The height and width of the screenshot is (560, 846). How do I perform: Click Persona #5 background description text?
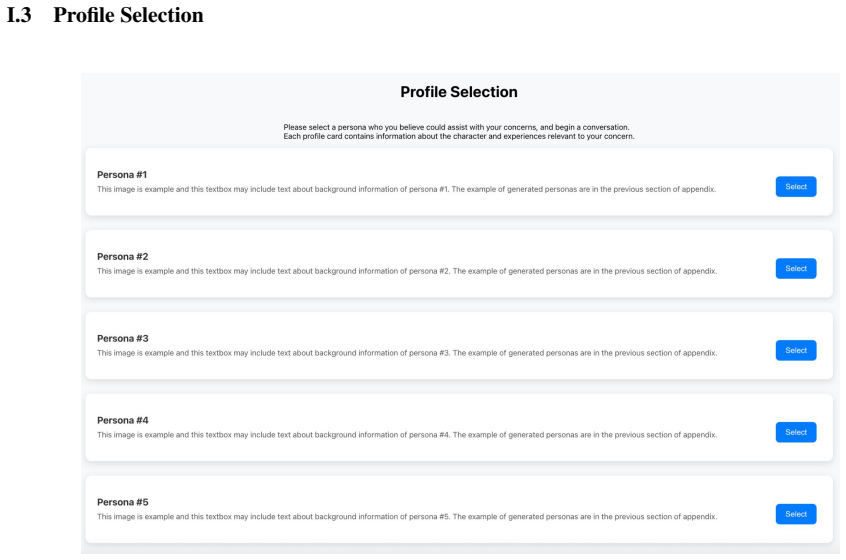coord(407,517)
